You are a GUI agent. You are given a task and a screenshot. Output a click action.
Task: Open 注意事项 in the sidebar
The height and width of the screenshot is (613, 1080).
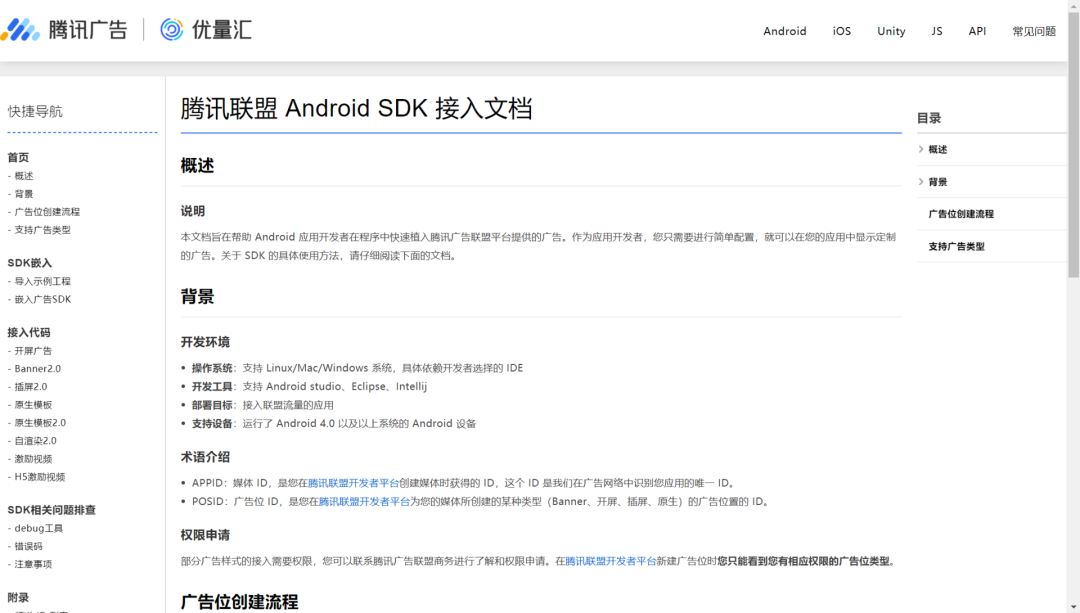click(33, 564)
